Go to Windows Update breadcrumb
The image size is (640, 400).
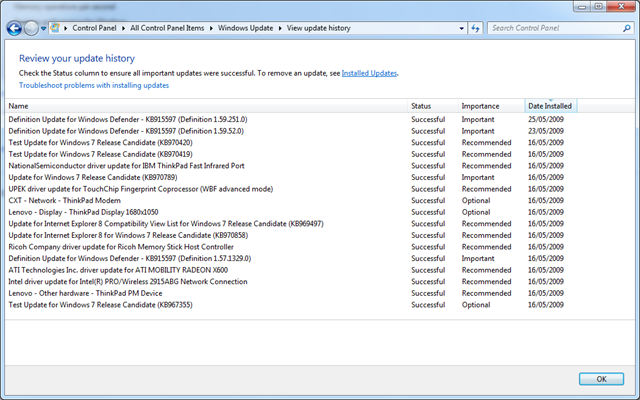click(x=245, y=28)
